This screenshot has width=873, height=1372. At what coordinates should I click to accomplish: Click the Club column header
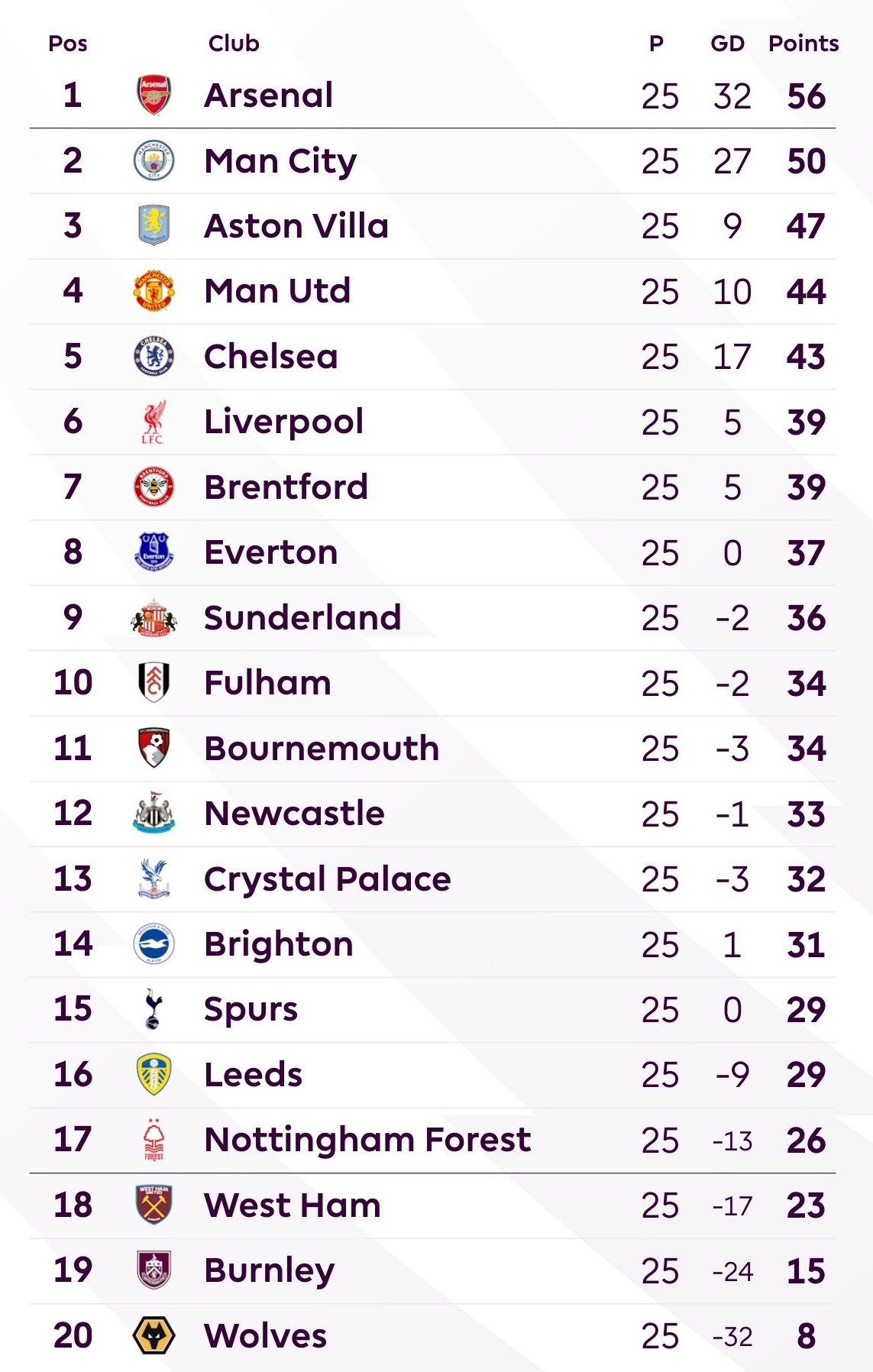coord(234,44)
